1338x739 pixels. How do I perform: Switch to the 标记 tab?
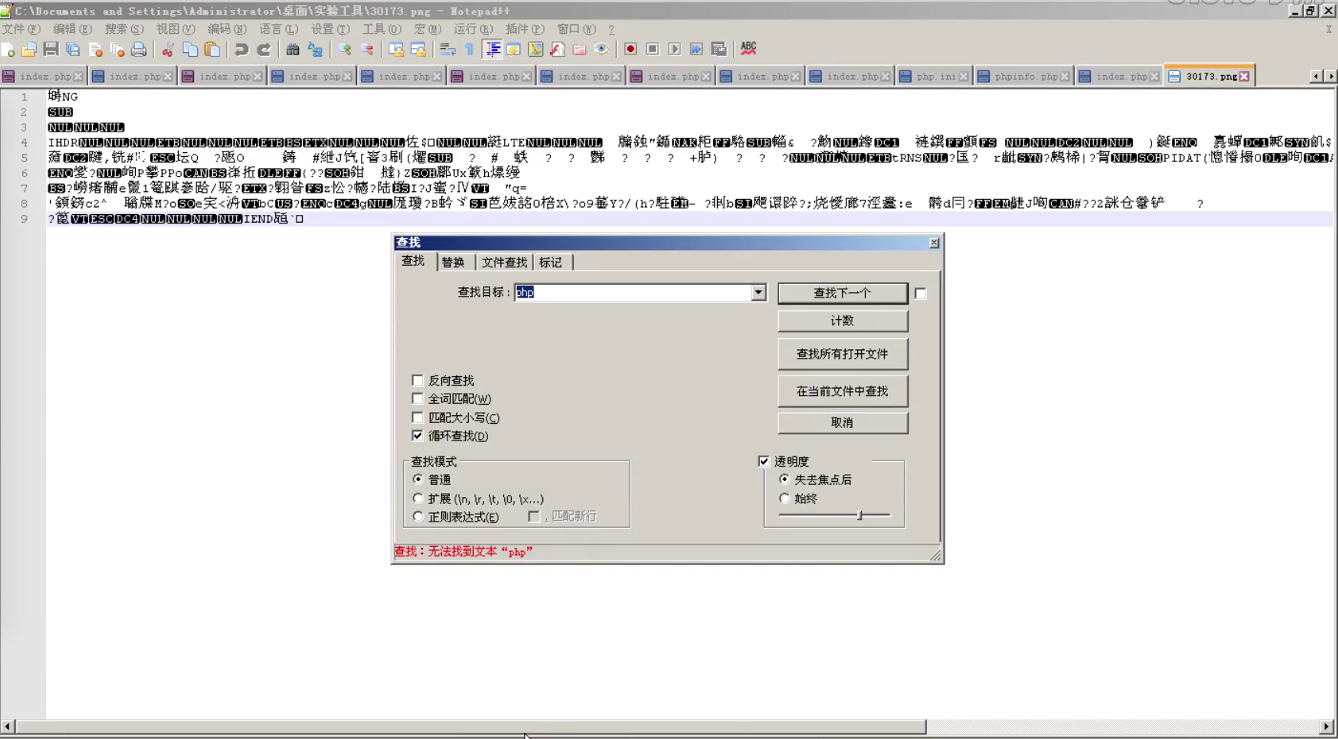551,263
